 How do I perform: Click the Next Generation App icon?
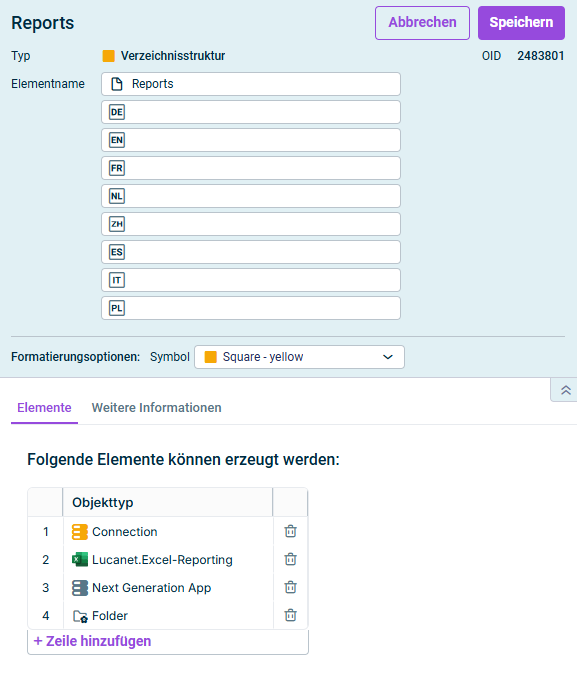pos(80,588)
